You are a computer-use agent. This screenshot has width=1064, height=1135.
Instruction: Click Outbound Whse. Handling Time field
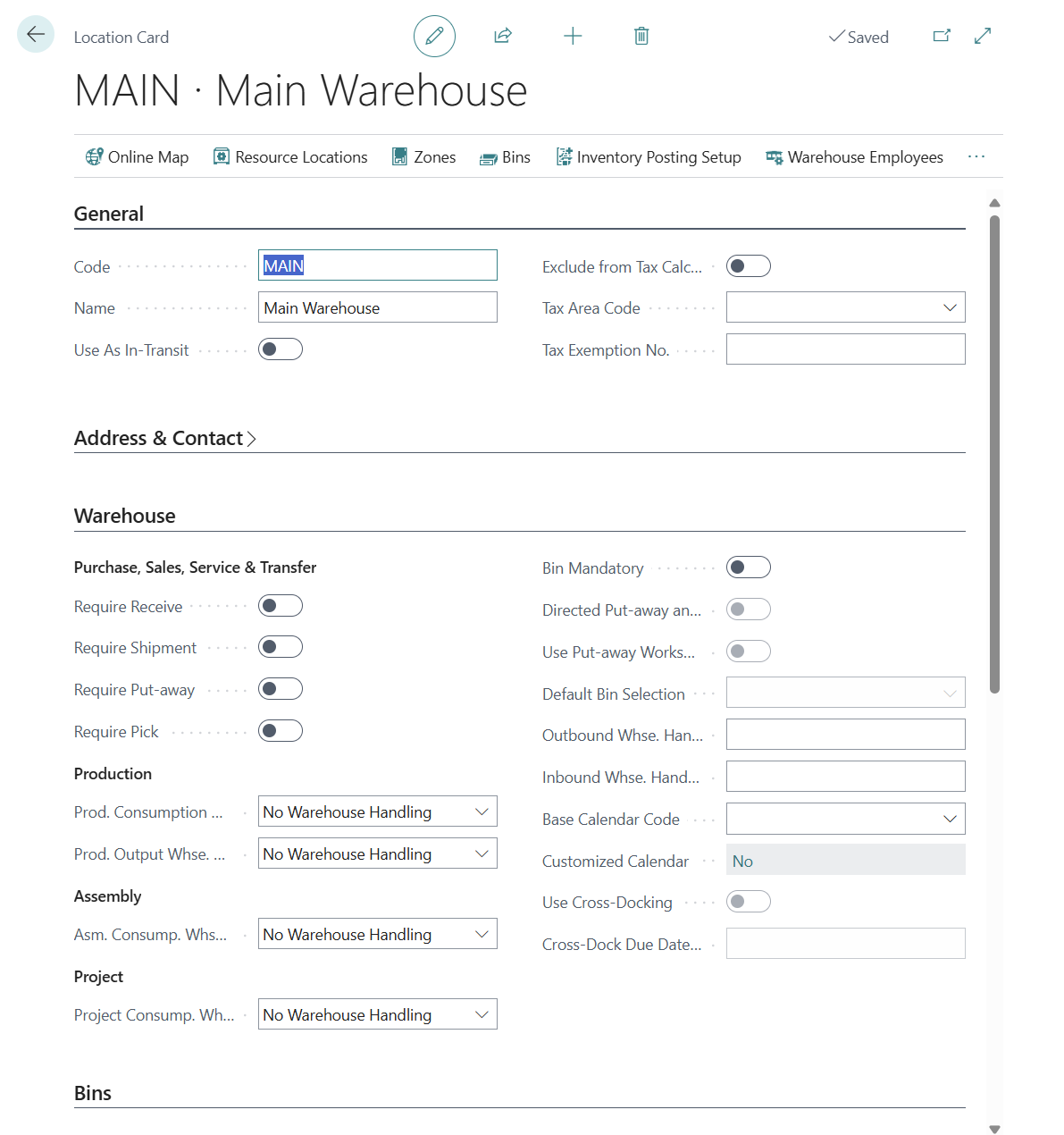coord(846,735)
